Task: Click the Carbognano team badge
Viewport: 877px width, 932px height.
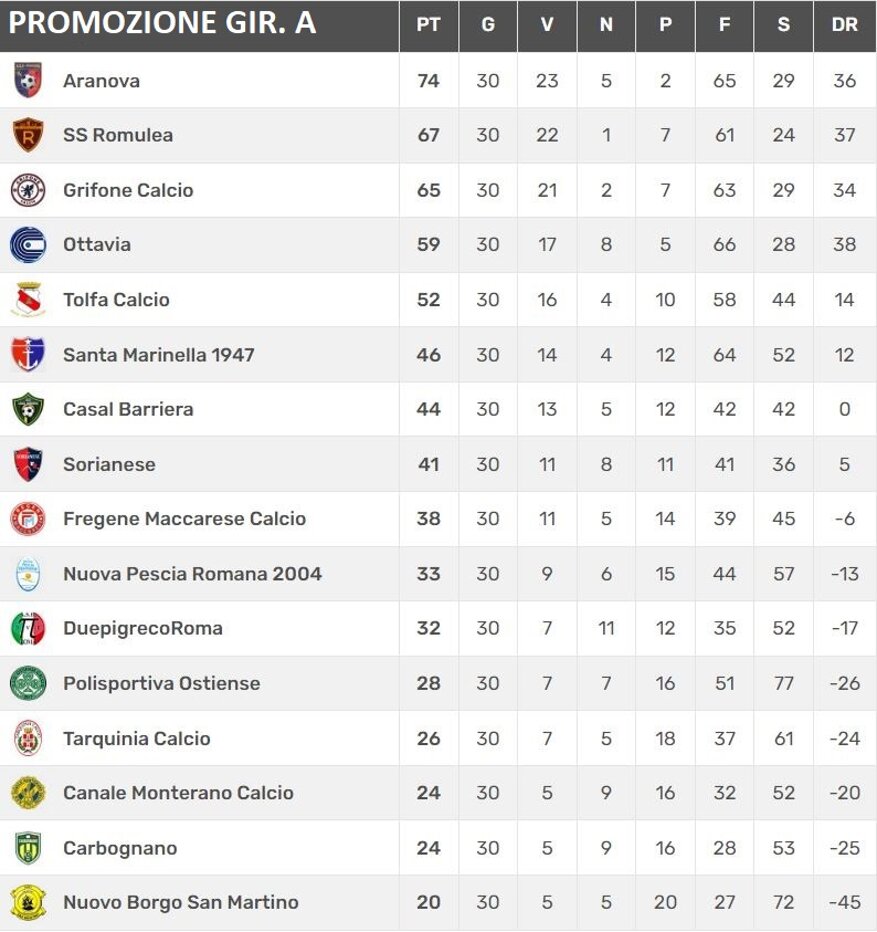Action: 28,848
